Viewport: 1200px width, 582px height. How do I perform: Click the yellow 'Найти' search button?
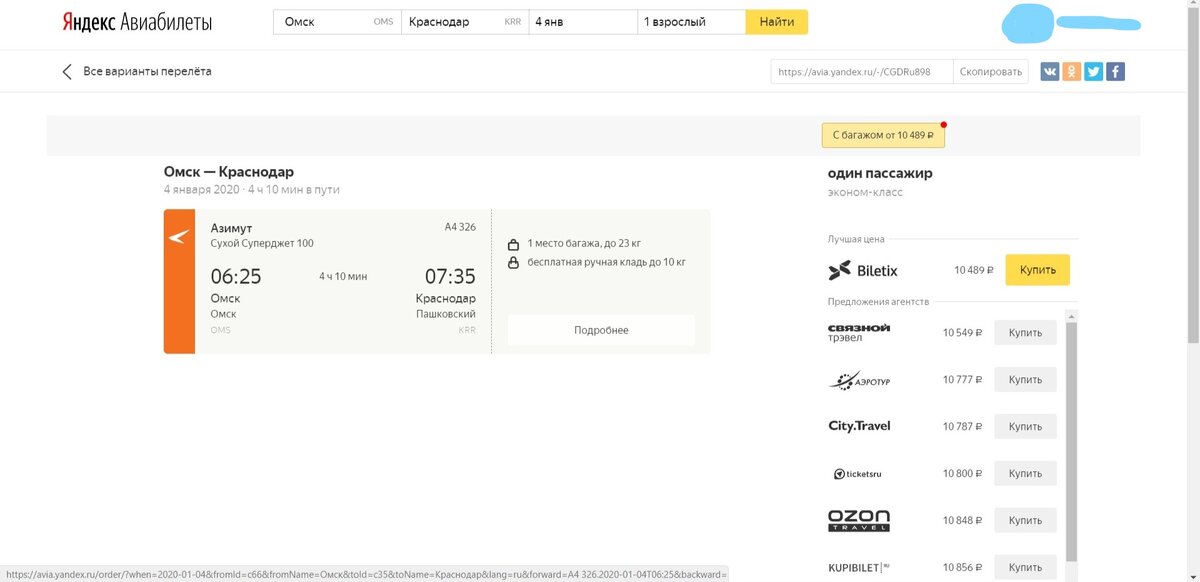[777, 20]
